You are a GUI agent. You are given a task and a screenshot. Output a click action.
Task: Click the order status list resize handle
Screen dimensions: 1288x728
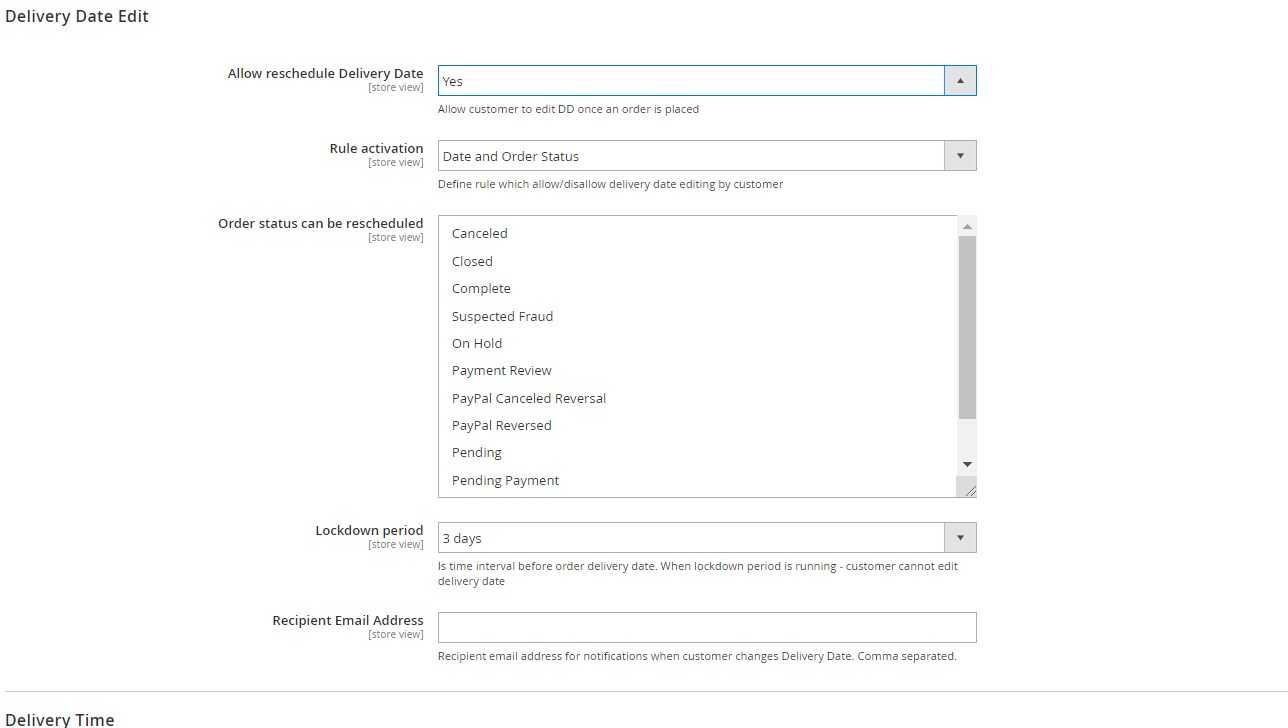point(968,489)
